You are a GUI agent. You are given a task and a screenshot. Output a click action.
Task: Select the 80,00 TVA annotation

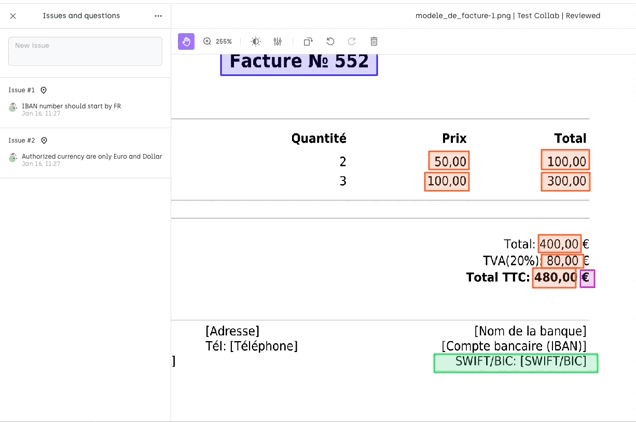pos(563,261)
